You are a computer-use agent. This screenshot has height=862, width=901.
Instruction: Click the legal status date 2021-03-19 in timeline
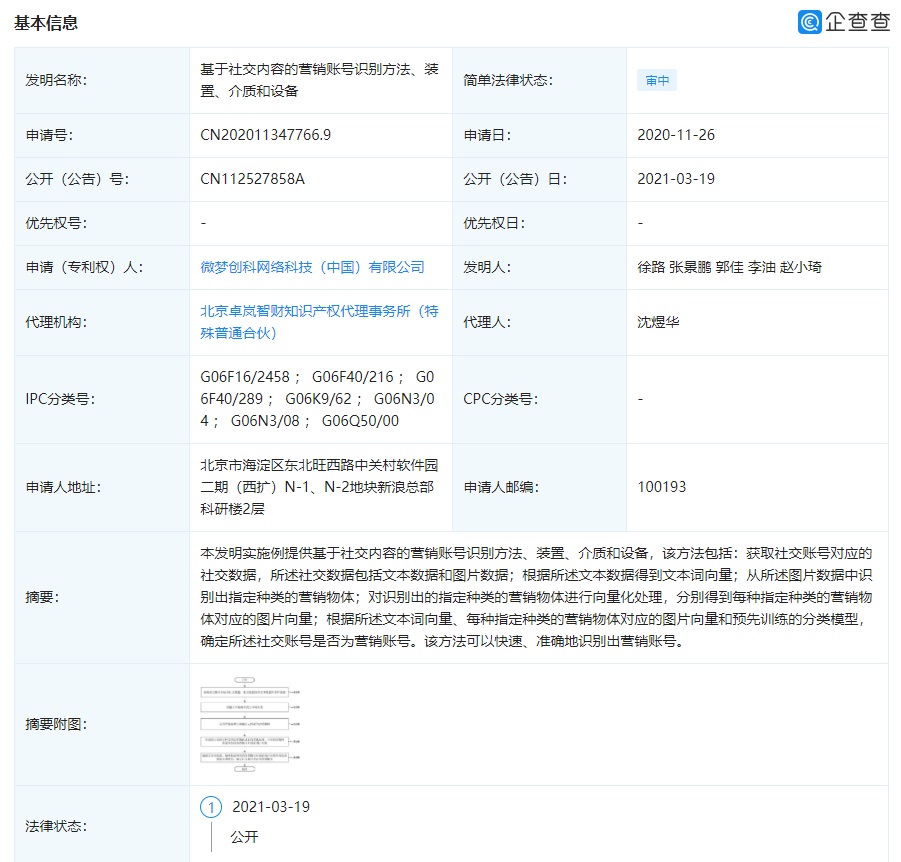click(271, 807)
